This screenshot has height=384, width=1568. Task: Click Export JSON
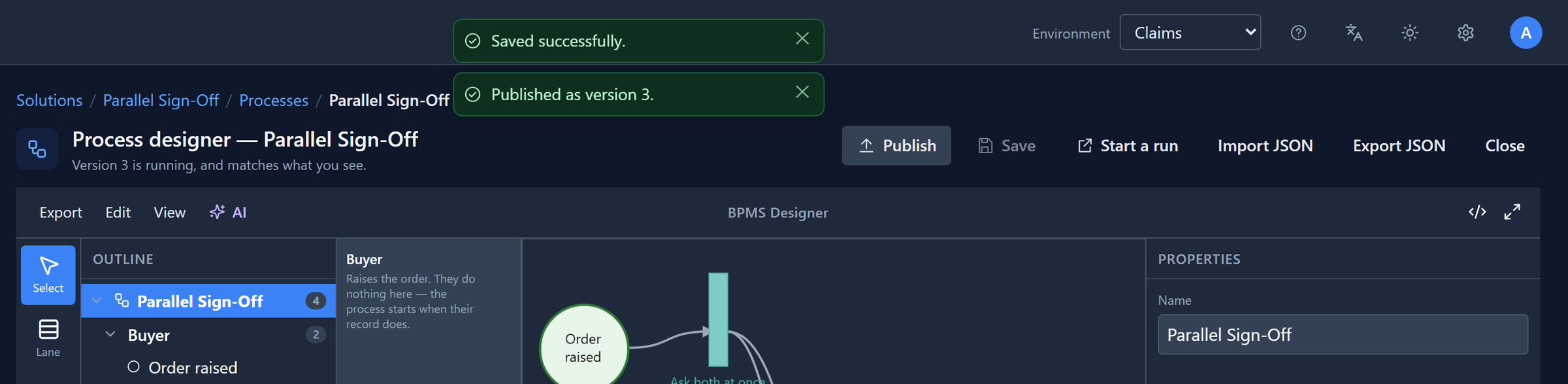1399,145
